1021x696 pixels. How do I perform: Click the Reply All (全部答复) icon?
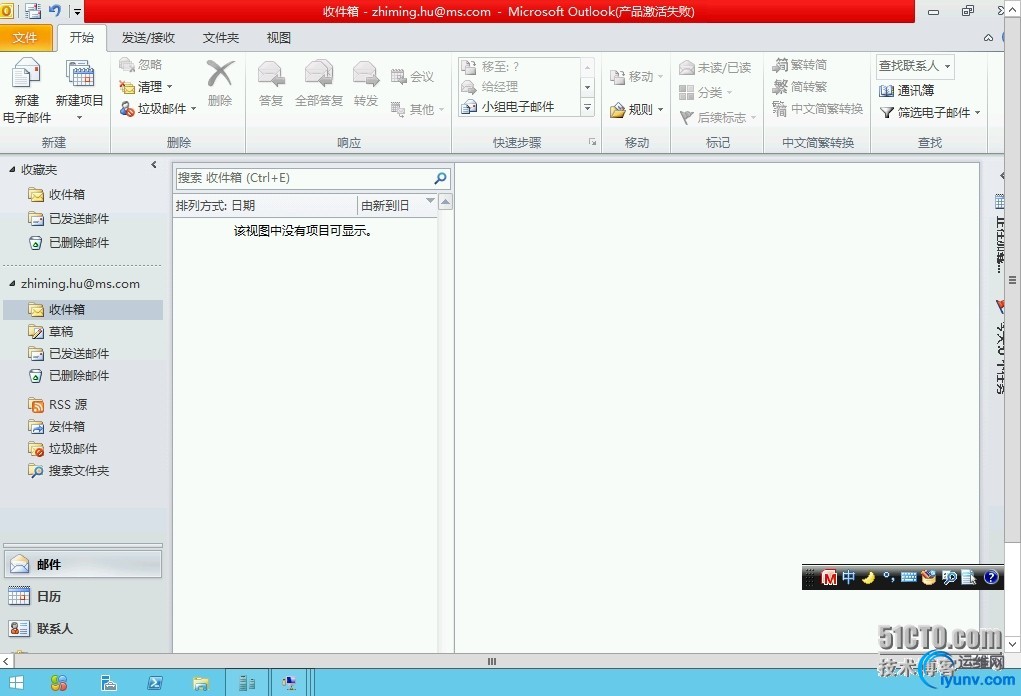point(318,74)
